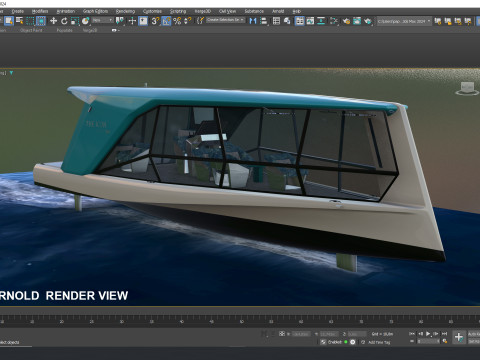Activate the Select and Move tool

coord(53,21)
